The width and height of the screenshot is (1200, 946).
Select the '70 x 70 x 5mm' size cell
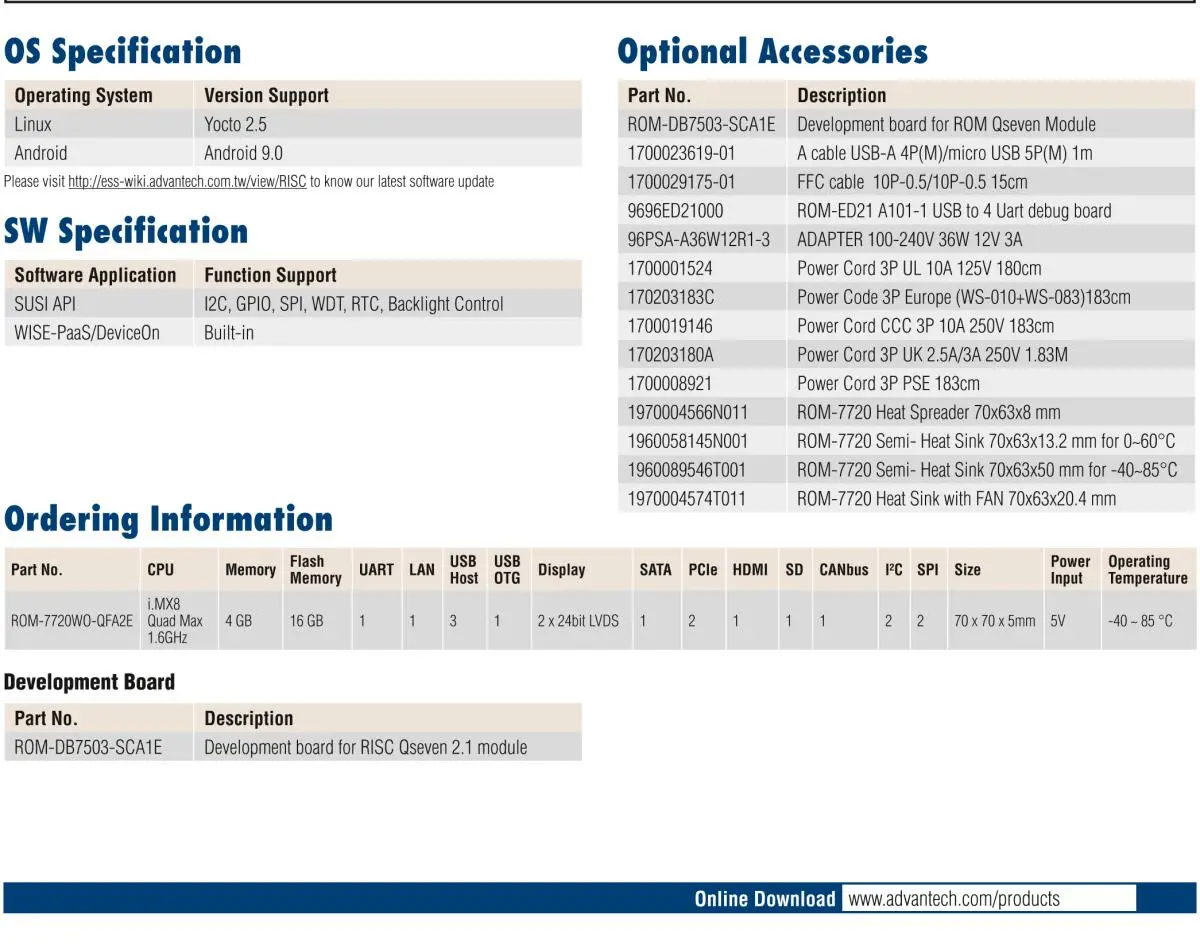click(x=994, y=620)
